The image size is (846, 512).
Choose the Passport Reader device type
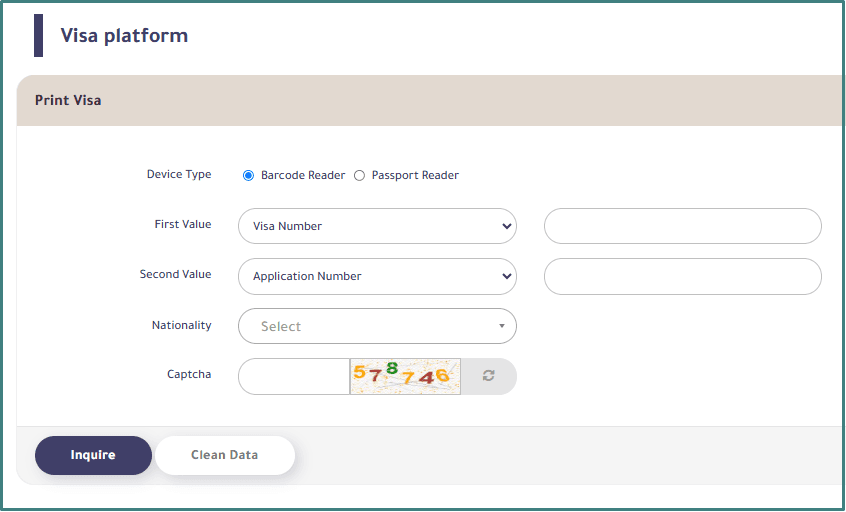click(360, 176)
